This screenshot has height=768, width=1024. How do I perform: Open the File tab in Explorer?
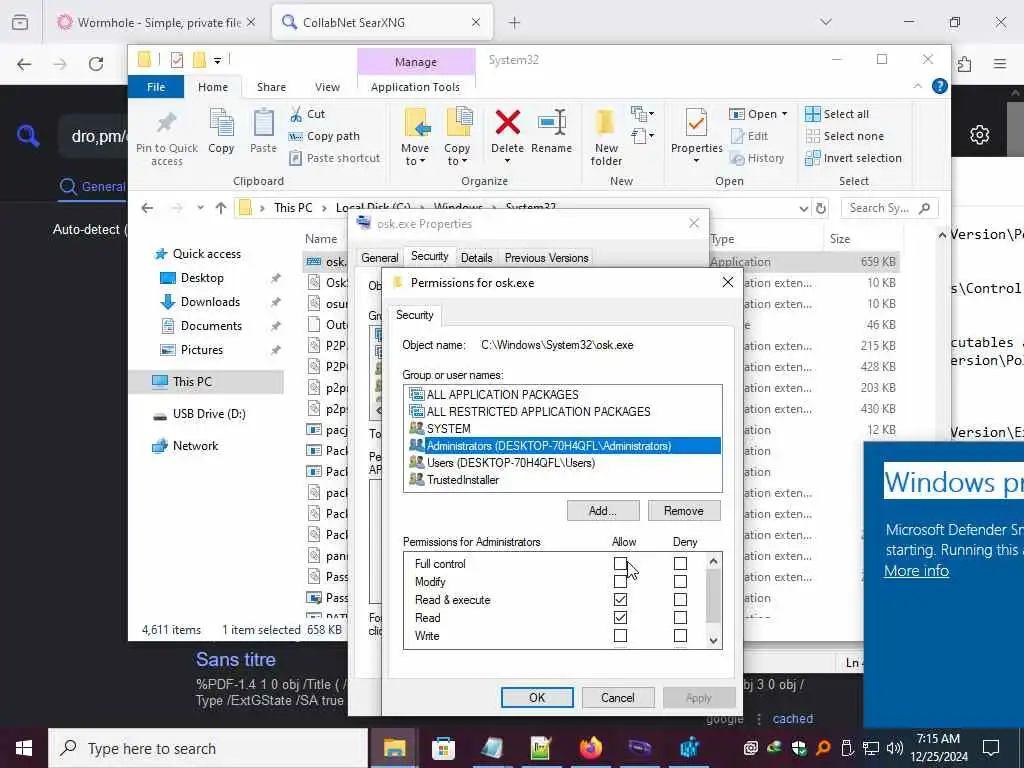[156, 87]
